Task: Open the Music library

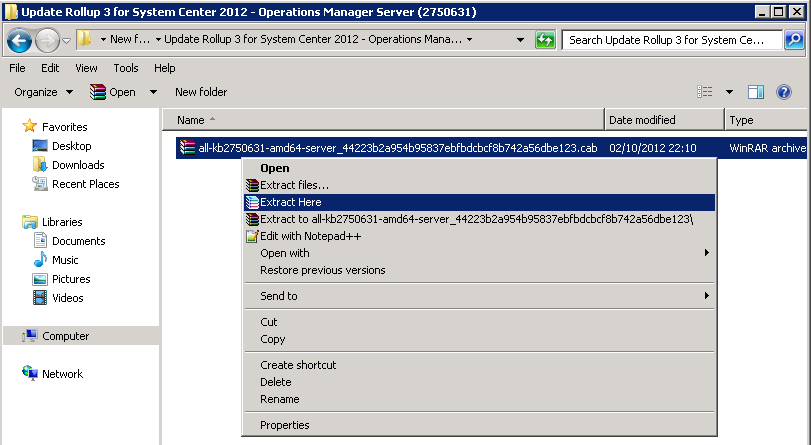Action: 65,260
